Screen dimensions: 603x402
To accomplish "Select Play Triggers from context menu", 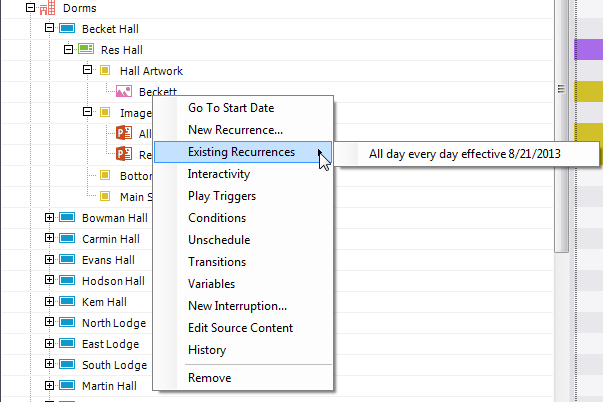I will click(x=243, y=196).
